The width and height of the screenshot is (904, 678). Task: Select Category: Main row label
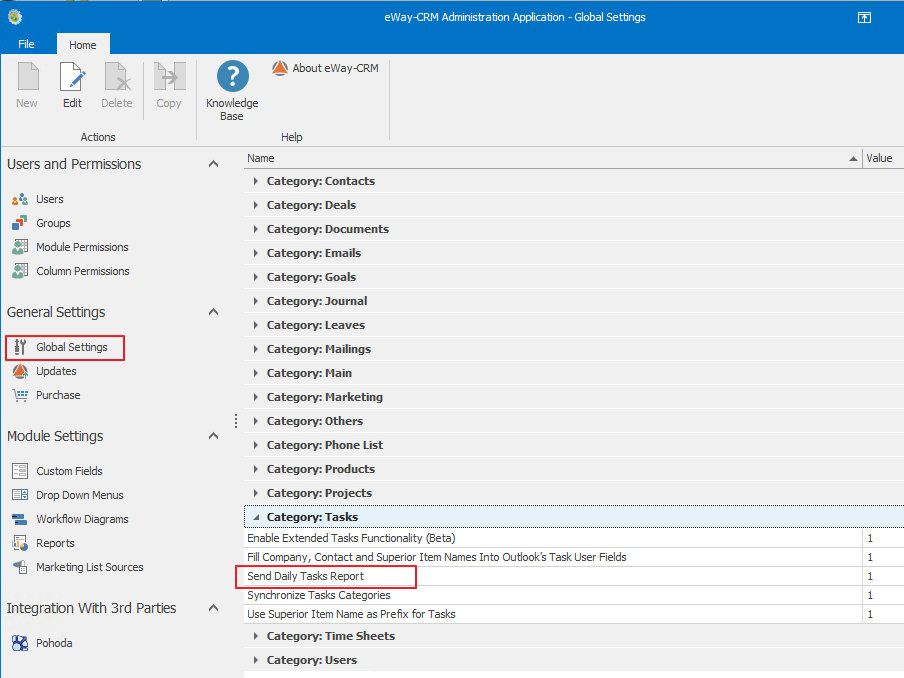pos(310,374)
